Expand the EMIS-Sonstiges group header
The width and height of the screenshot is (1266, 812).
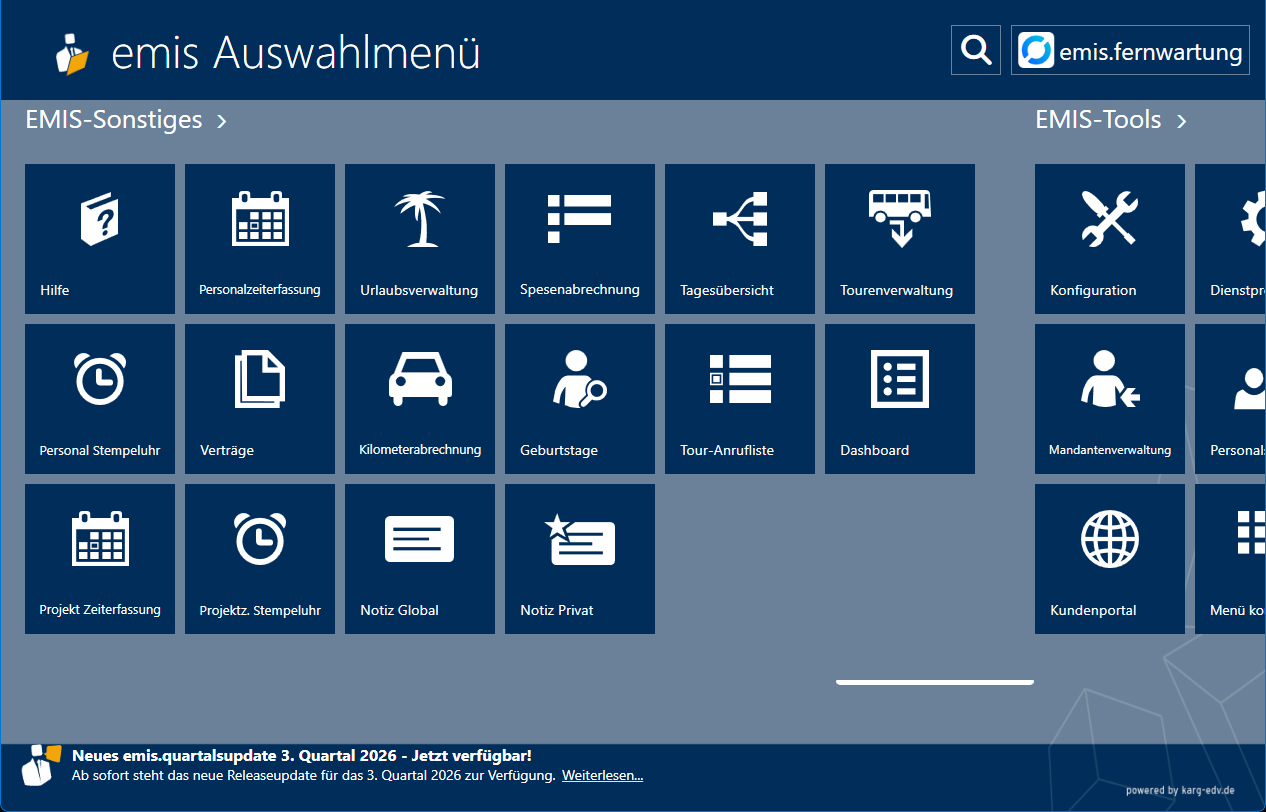[x=126, y=120]
